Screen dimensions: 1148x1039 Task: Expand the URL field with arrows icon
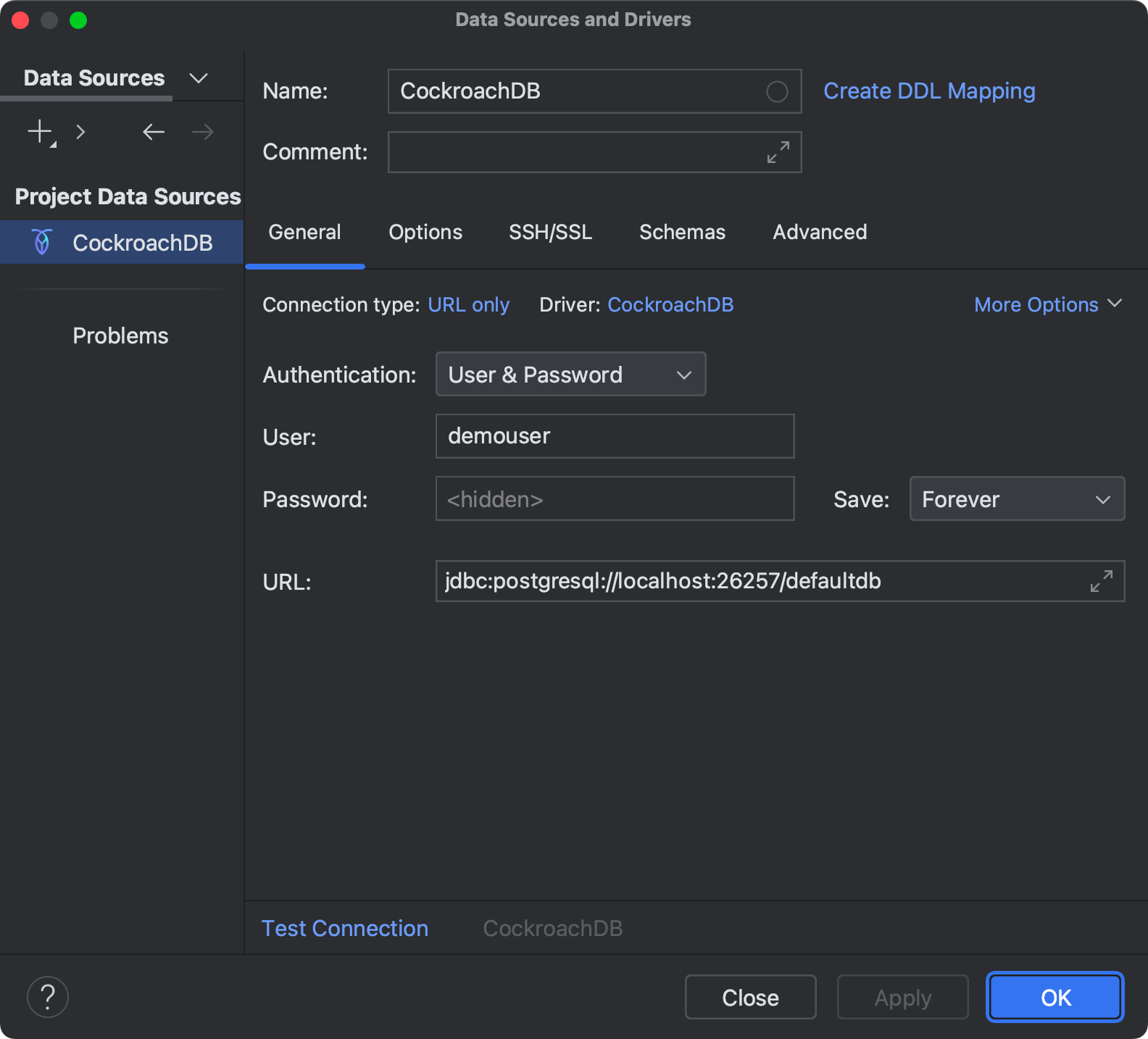[x=1101, y=581]
